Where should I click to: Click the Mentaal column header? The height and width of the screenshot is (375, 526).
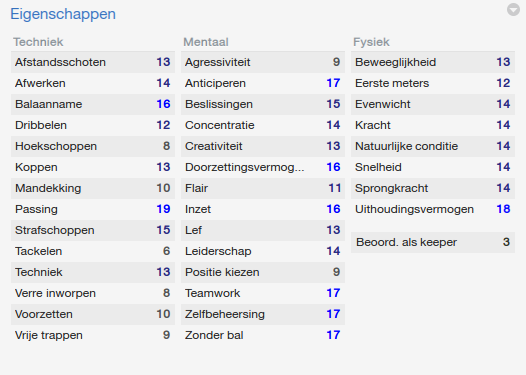(206, 42)
